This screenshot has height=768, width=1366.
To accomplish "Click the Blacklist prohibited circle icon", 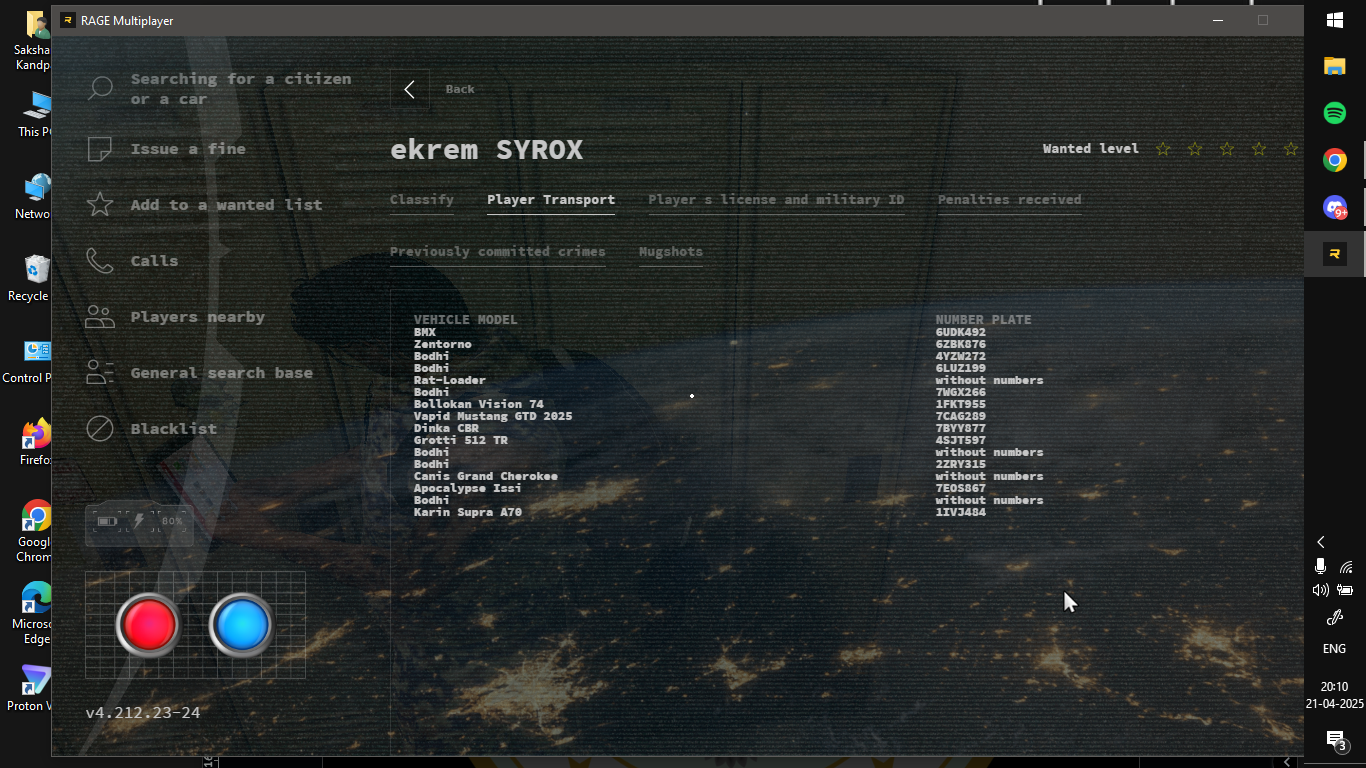I will 100,429.
